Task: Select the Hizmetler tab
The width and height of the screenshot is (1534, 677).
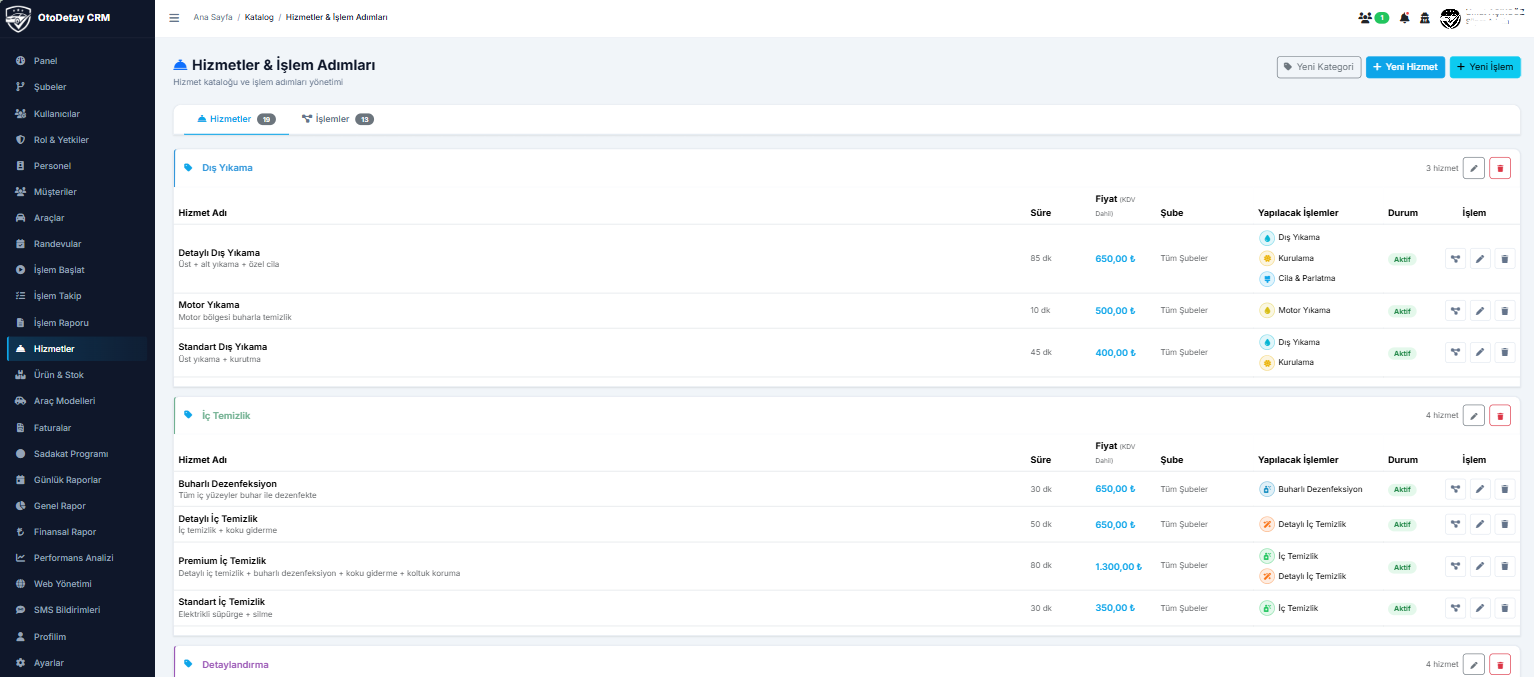Action: pos(236,119)
